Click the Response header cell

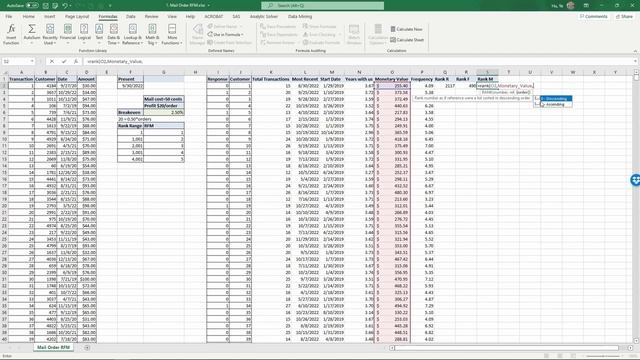[x=218, y=79]
